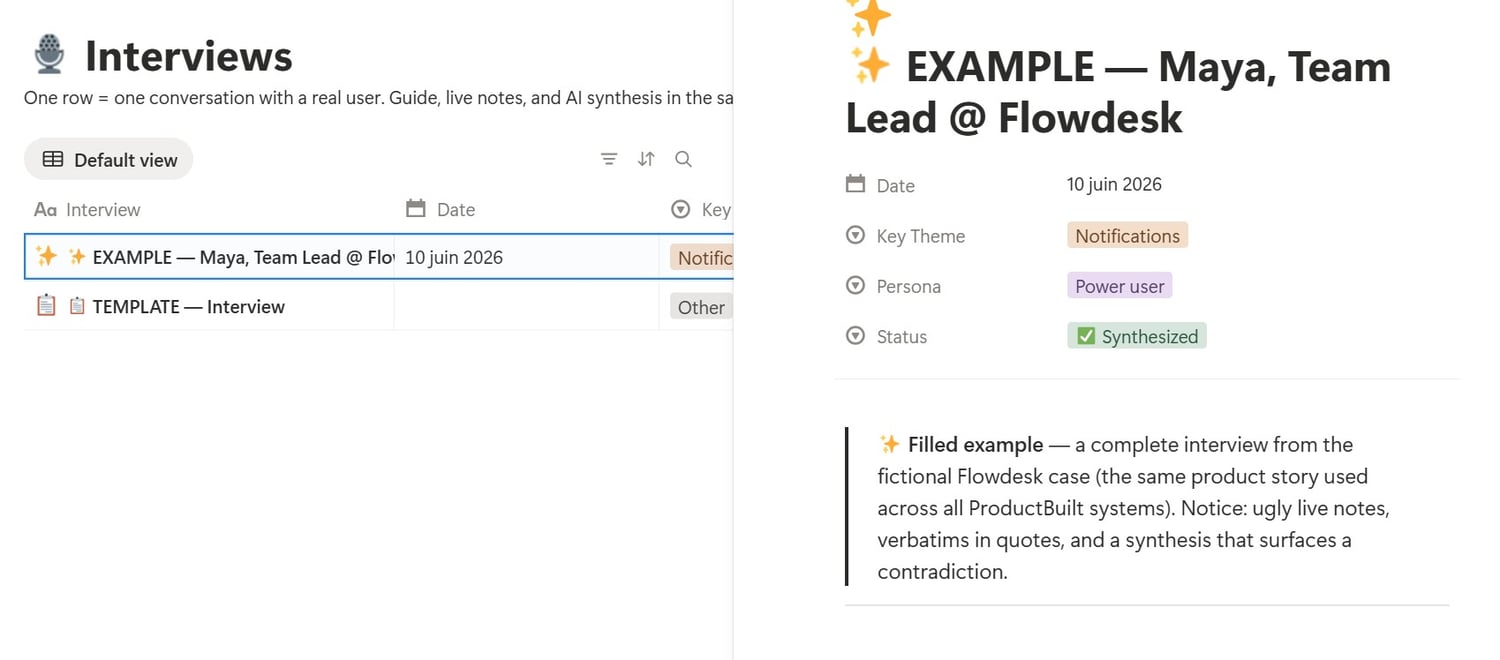Click the Other tag in TEMPLATE row

pos(701,307)
